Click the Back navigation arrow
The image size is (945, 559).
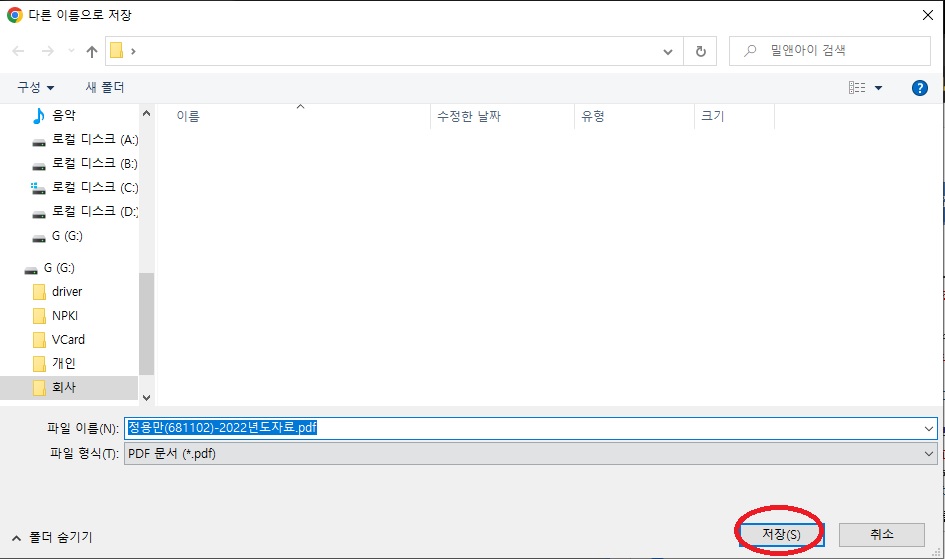click(18, 51)
